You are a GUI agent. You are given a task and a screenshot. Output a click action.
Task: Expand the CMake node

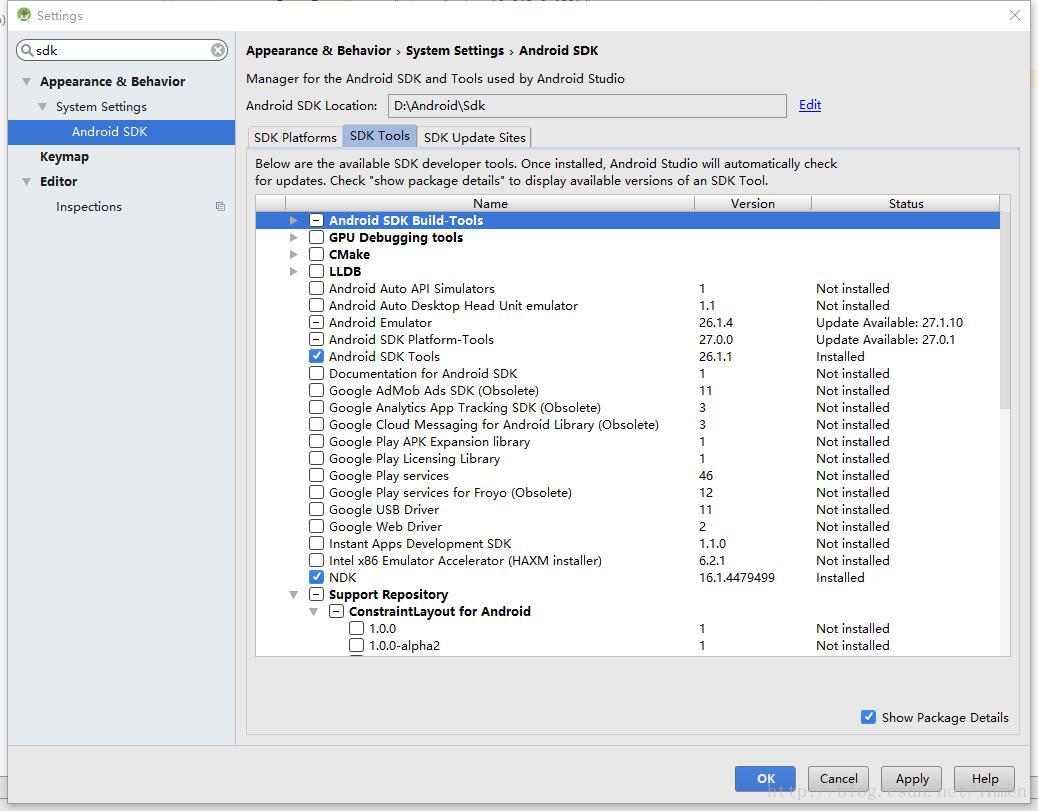click(293, 254)
